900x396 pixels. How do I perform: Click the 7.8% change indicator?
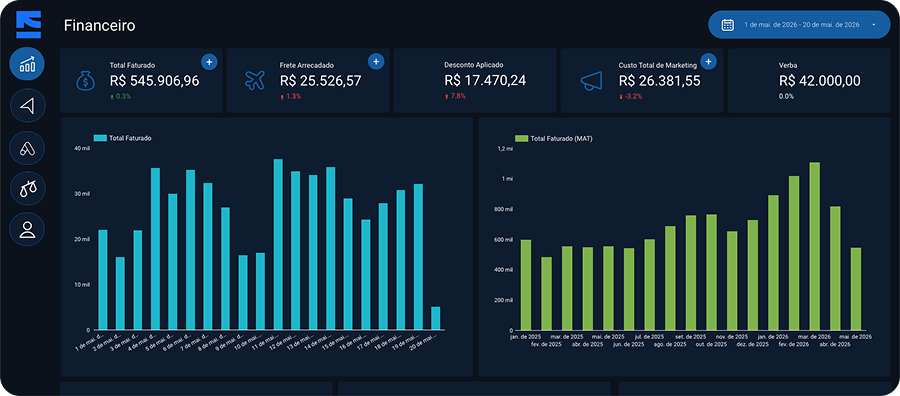click(455, 96)
